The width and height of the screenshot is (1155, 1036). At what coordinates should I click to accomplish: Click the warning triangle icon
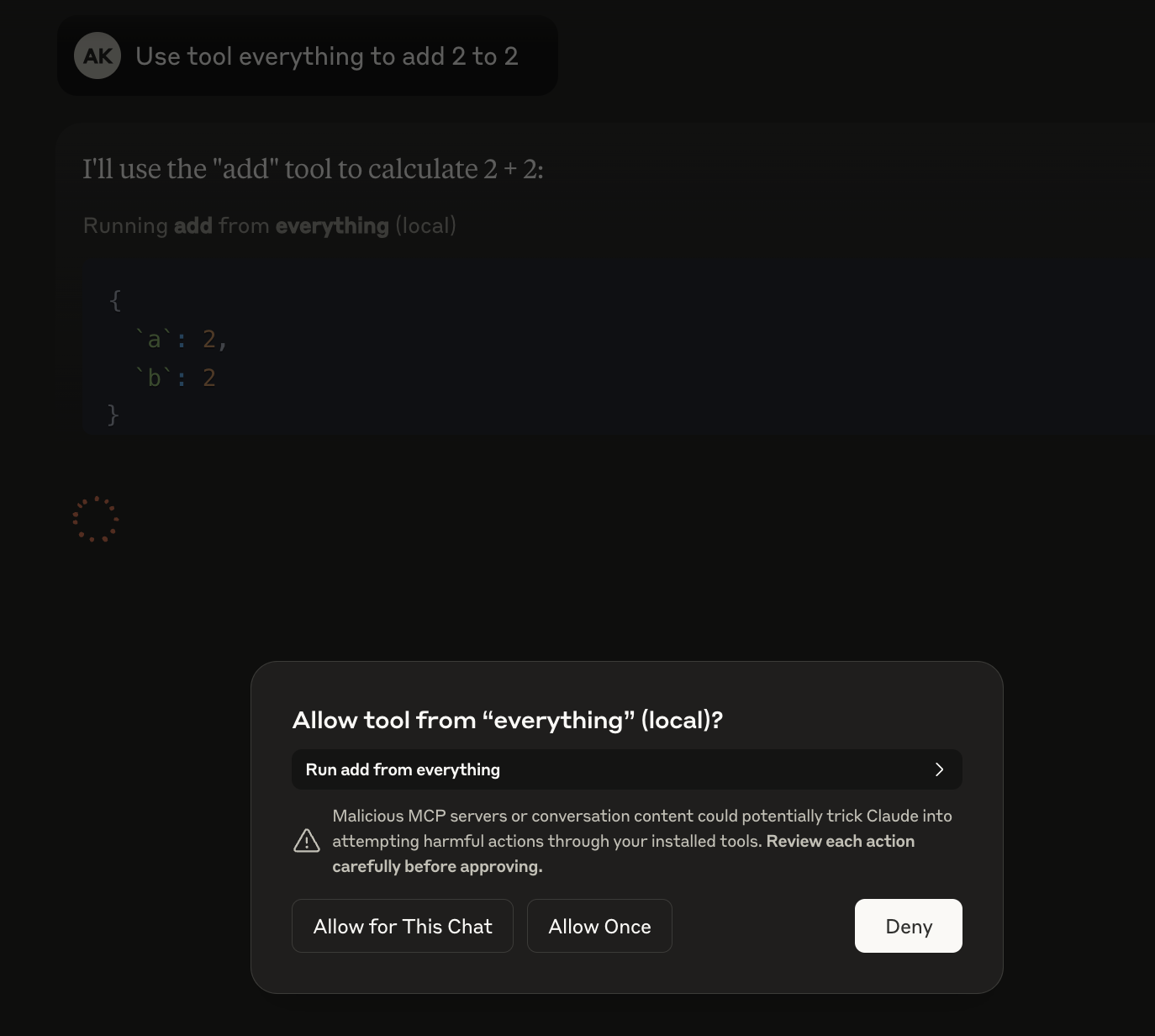(307, 841)
